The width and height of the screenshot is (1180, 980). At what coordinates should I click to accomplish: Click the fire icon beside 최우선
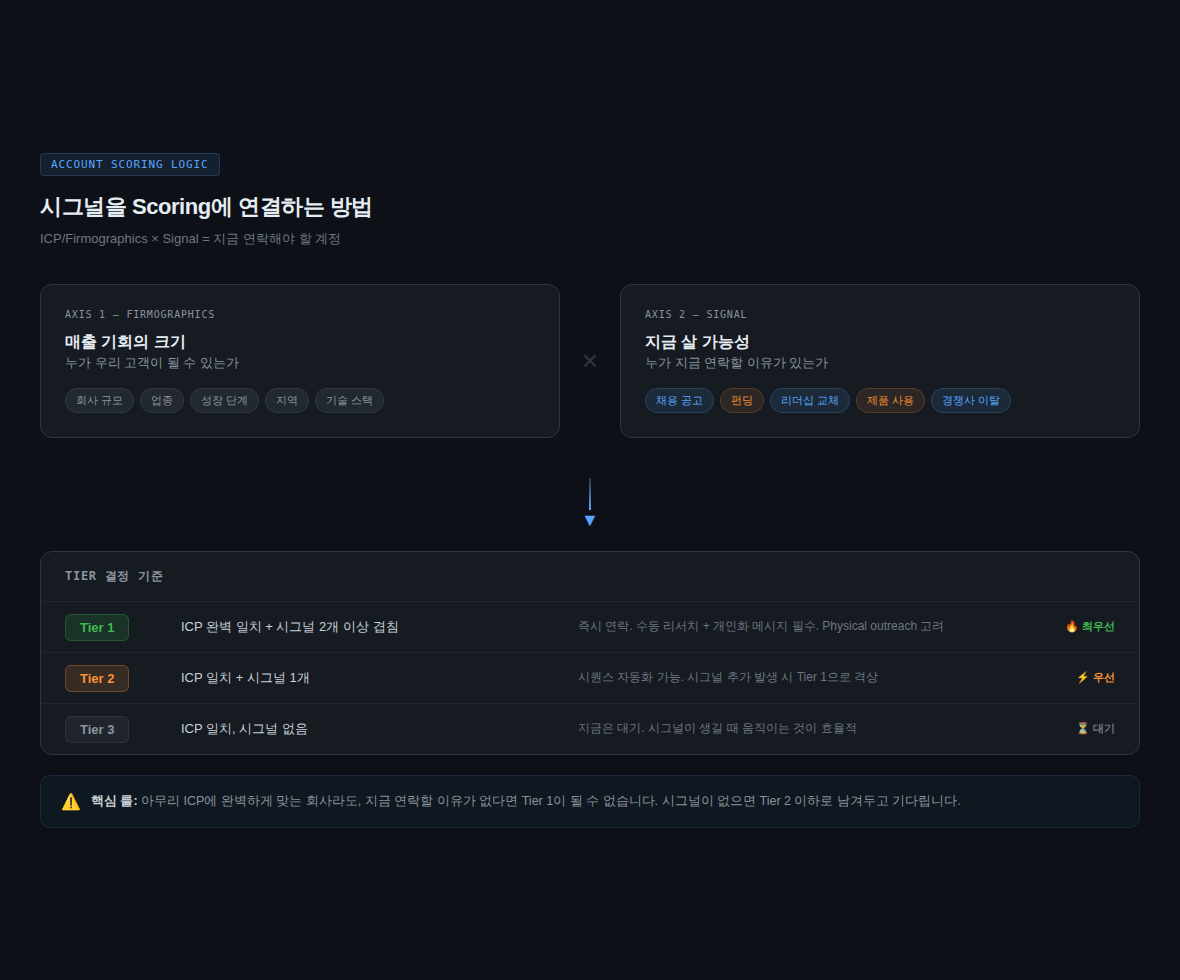[x=1071, y=627]
